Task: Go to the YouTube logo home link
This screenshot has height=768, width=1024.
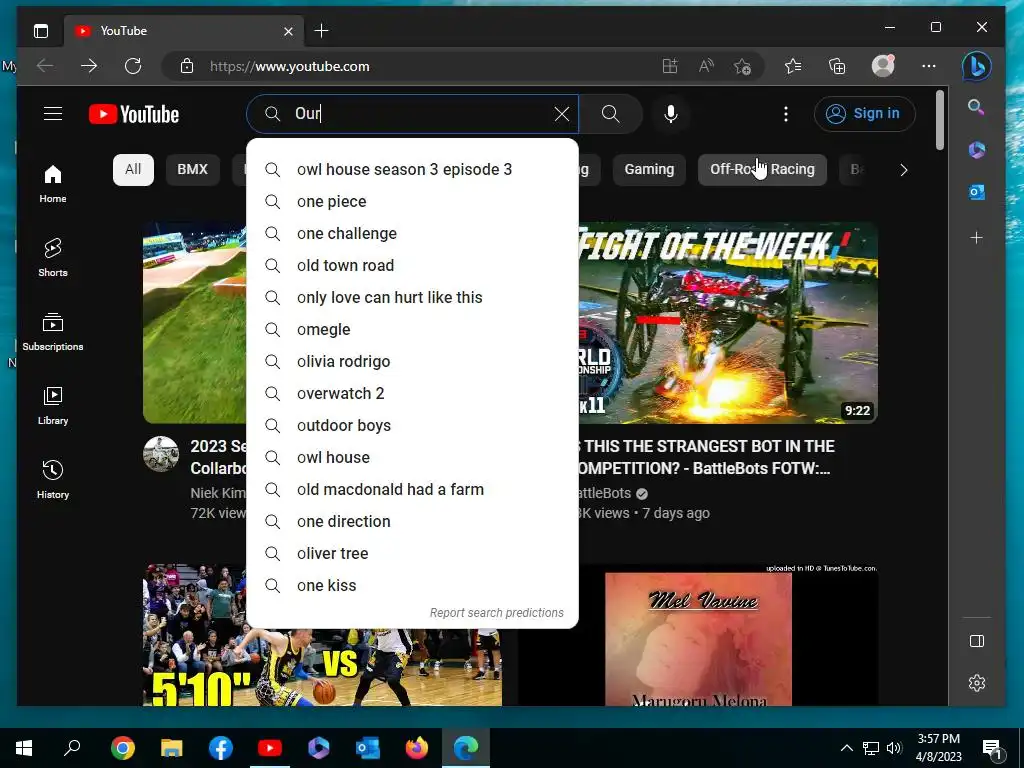Action: pos(134,114)
